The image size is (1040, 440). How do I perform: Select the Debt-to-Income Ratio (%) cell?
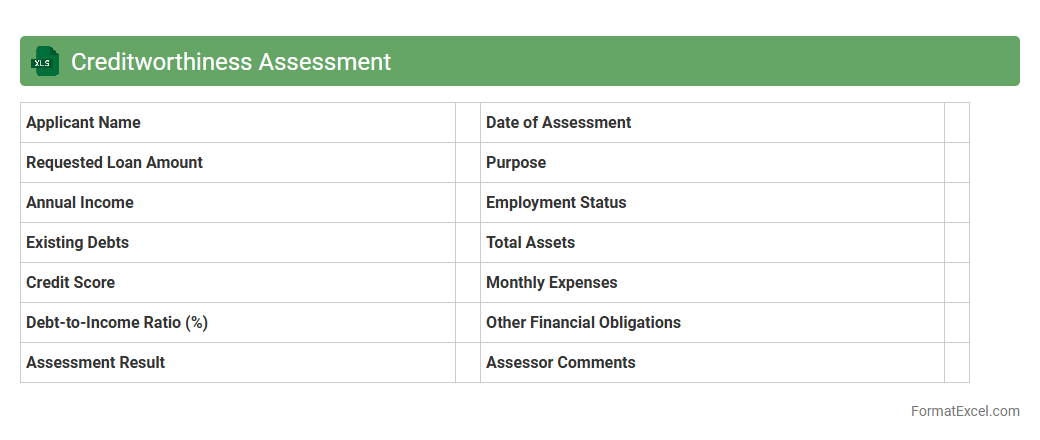click(117, 323)
